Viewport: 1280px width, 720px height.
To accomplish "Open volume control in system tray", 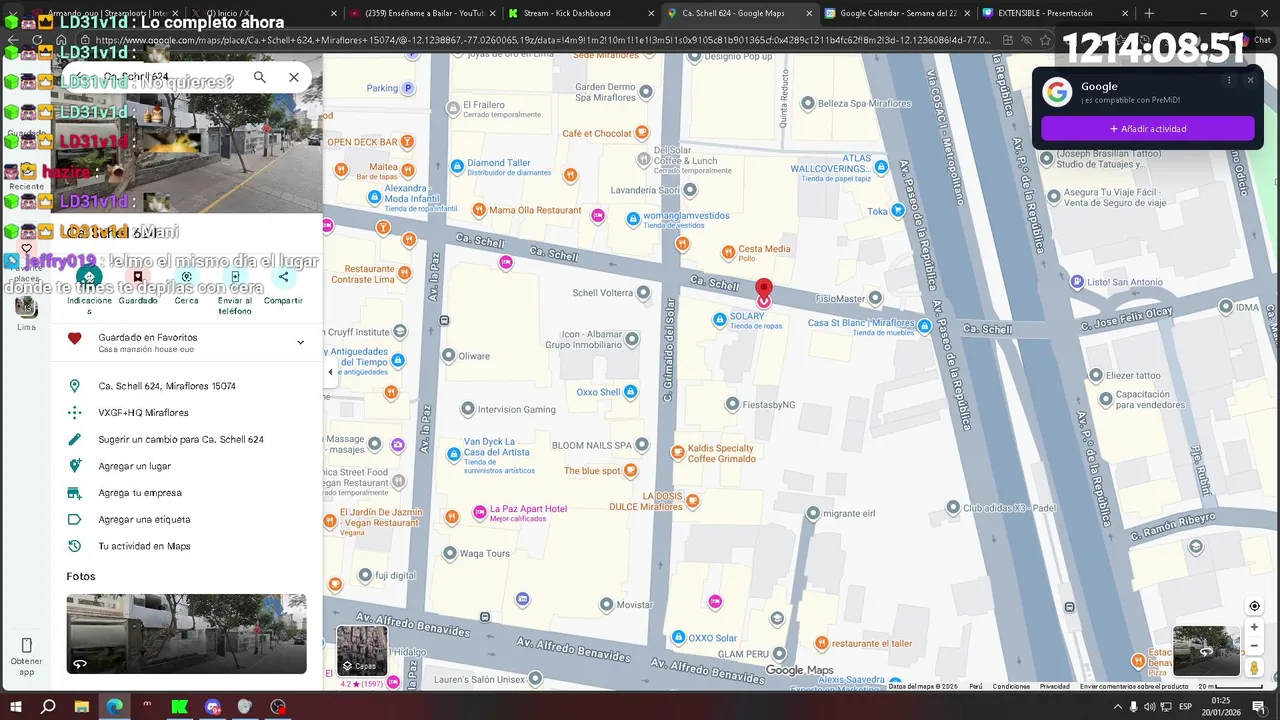I will (1150, 707).
